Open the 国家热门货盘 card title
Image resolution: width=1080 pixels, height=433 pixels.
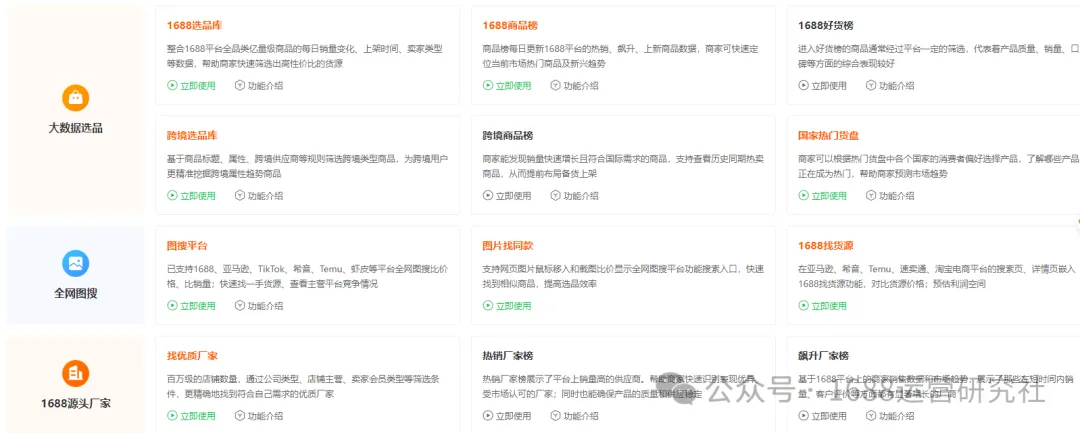(829, 136)
